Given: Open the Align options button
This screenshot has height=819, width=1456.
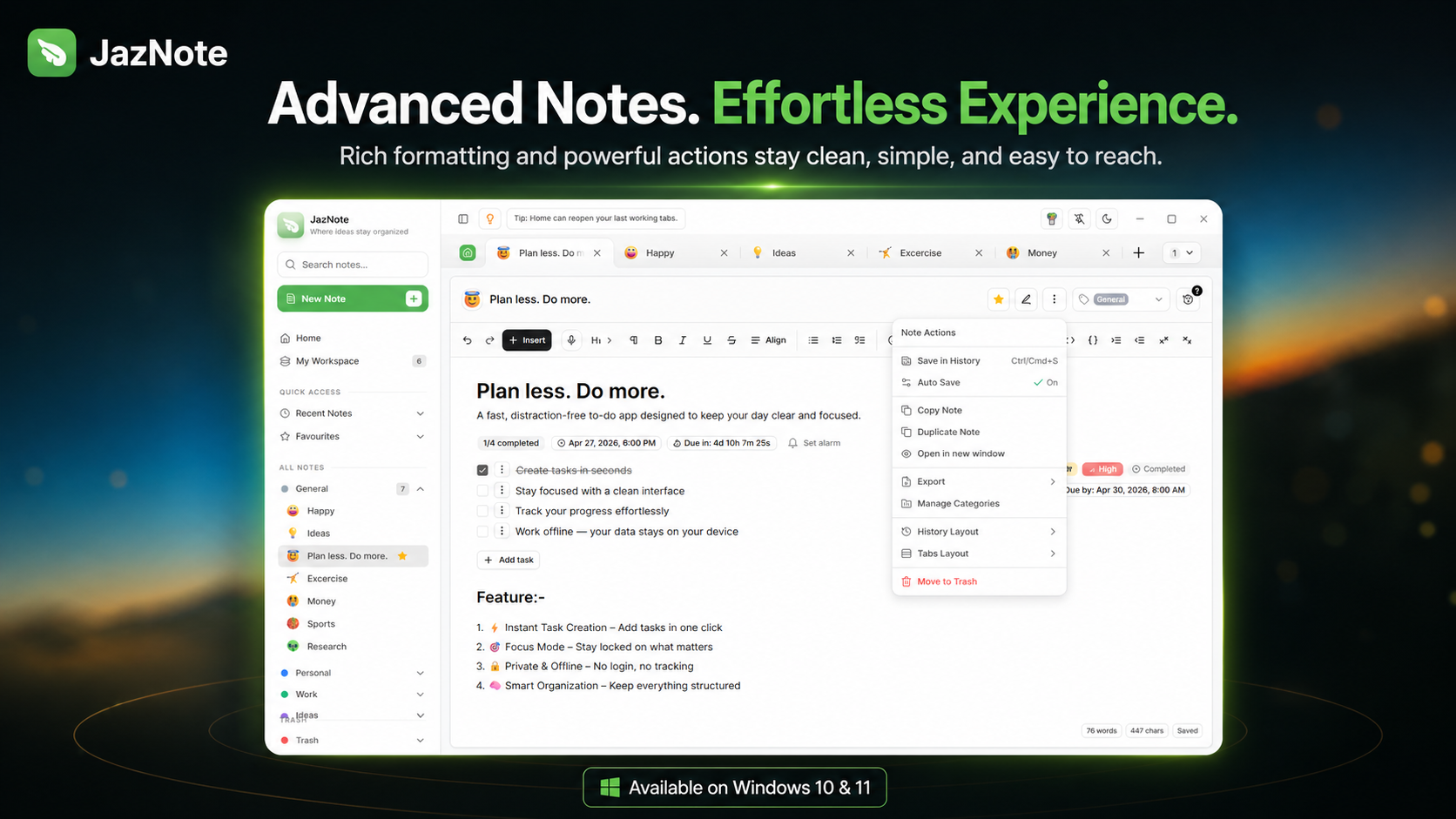Looking at the screenshot, I should click(768, 340).
